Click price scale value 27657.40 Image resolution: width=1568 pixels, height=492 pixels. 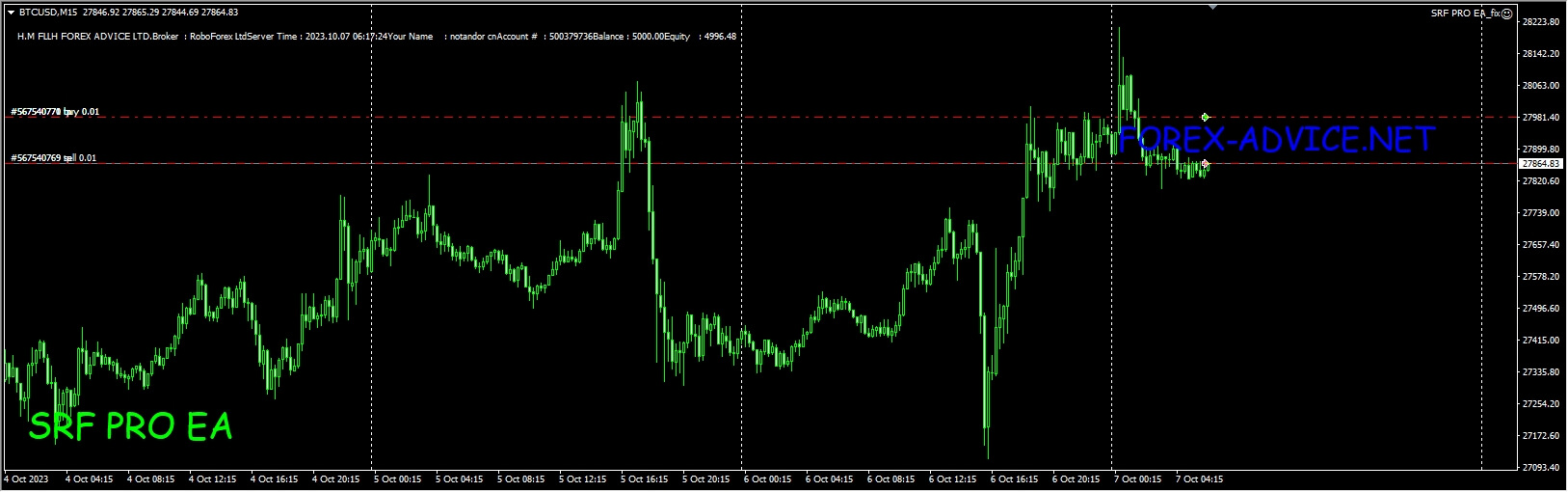(1540, 244)
